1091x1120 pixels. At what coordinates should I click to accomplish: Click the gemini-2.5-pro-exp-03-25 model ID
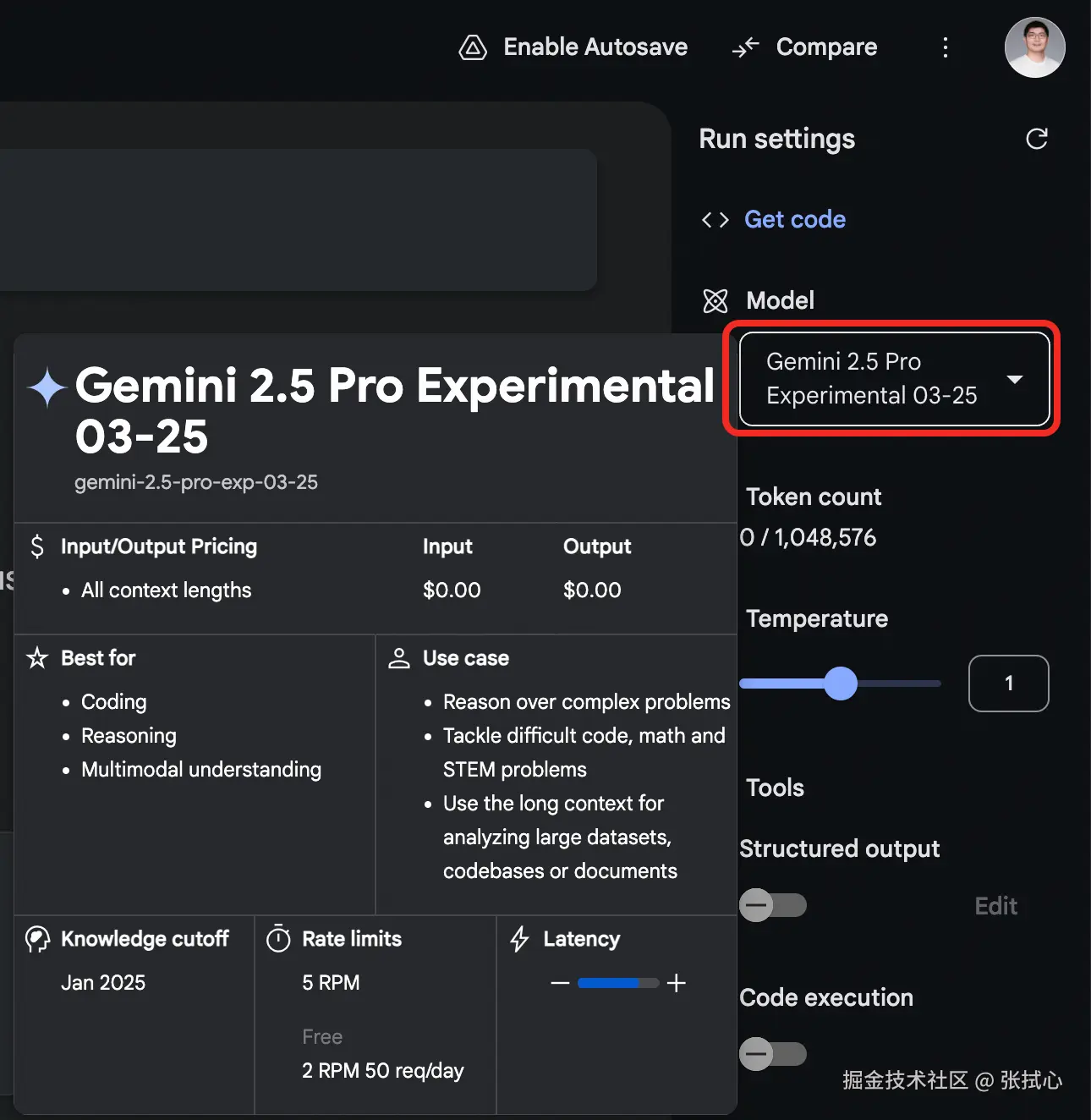tap(196, 482)
